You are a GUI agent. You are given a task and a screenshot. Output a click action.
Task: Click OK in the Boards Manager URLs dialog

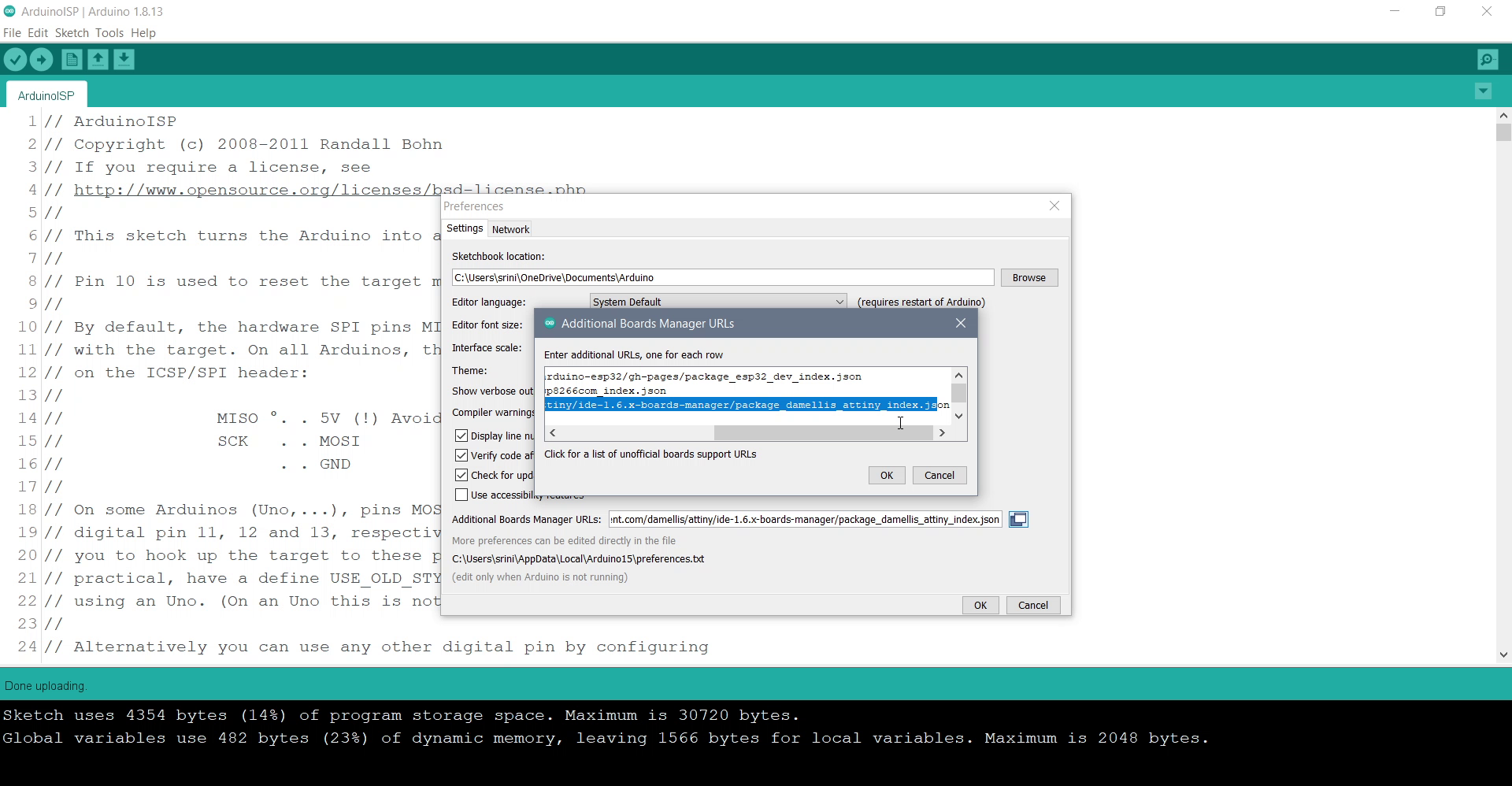(x=887, y=476)
